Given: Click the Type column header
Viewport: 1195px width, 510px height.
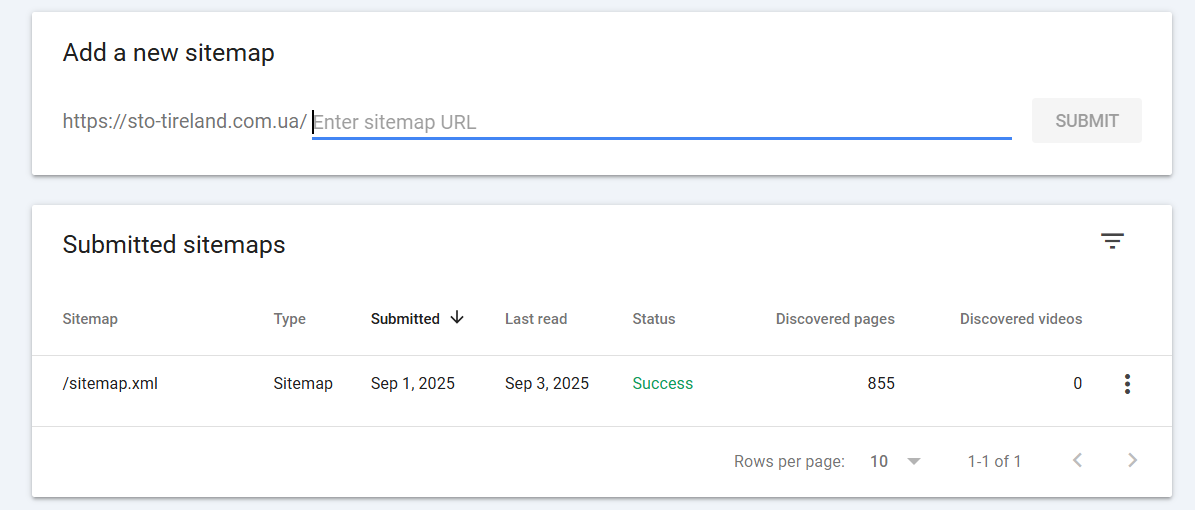Looking at the screenshot, I should (290, 319).
